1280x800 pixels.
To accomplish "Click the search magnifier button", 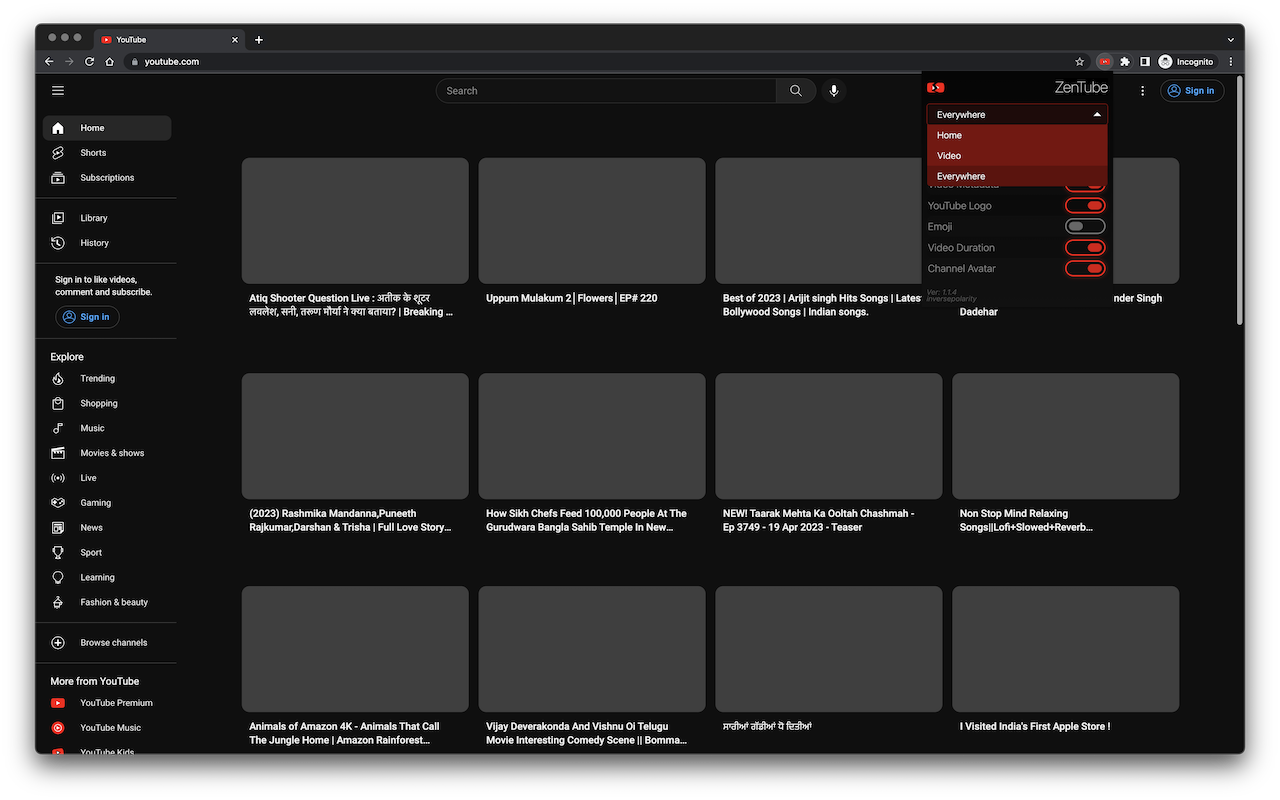I will [x=796, y=91].
